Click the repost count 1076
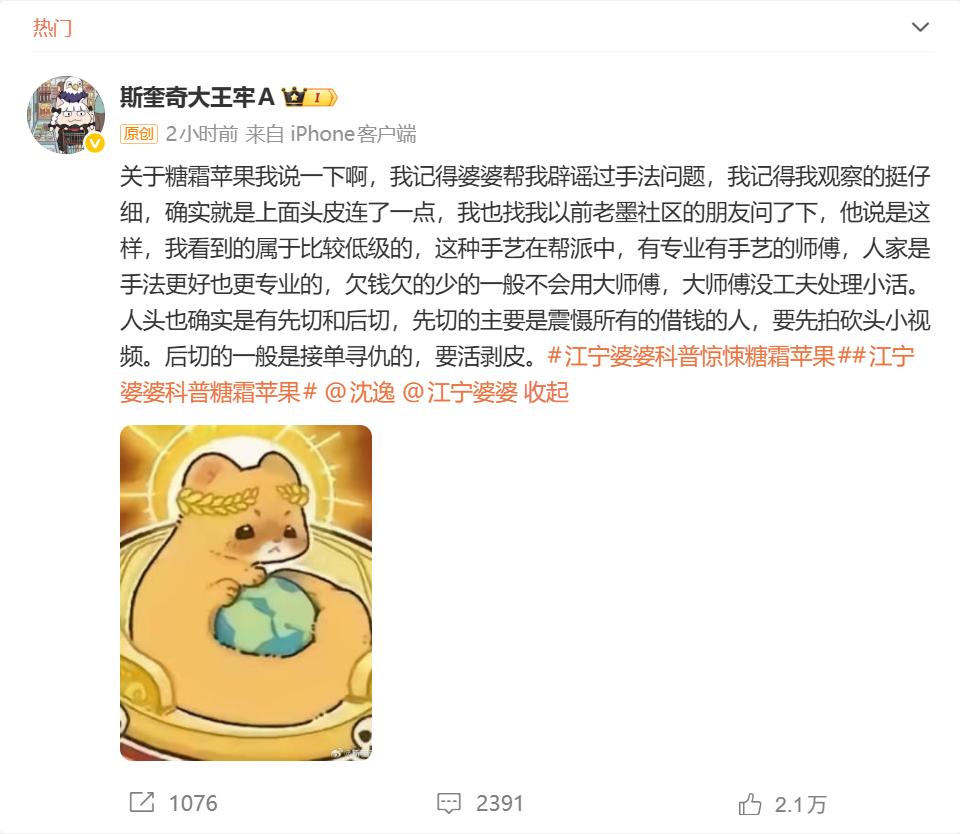The width and height of the screenshot is (960, 834). [x=193, y=803]
